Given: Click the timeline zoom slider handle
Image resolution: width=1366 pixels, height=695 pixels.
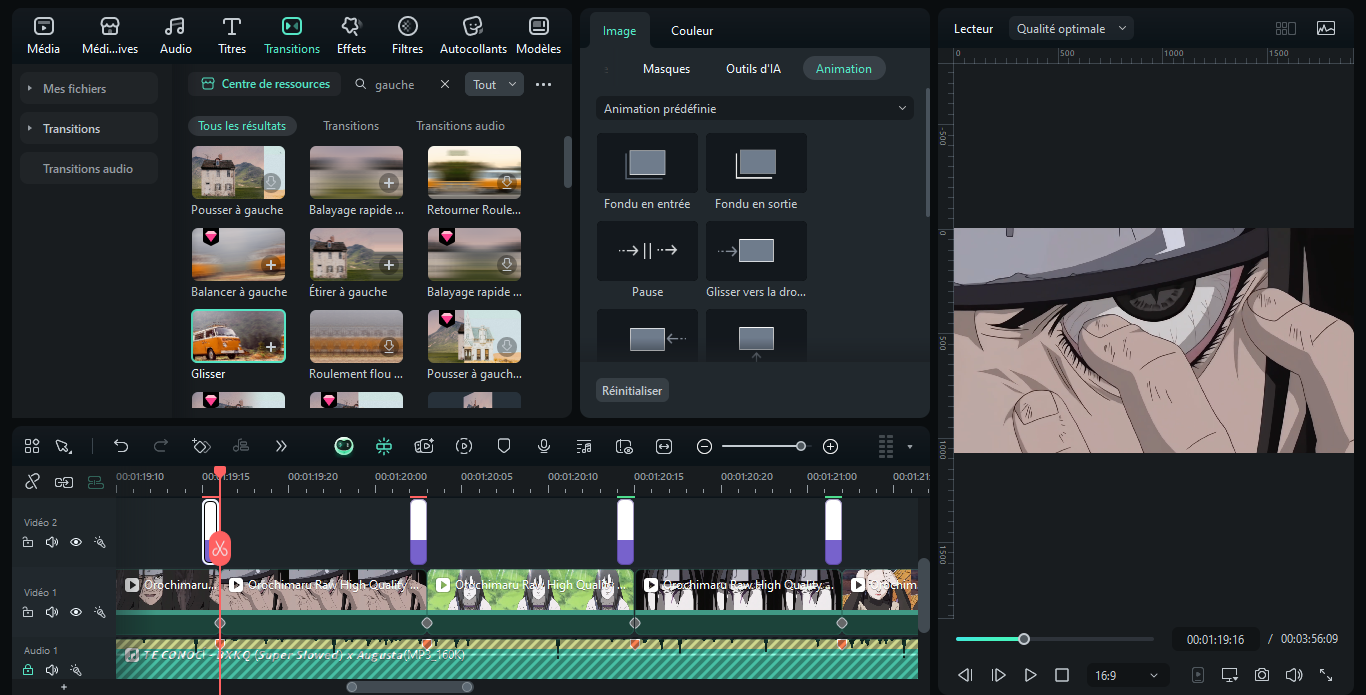Looking at the screenshot, I should pyautogui.click(x=801, y=446).
